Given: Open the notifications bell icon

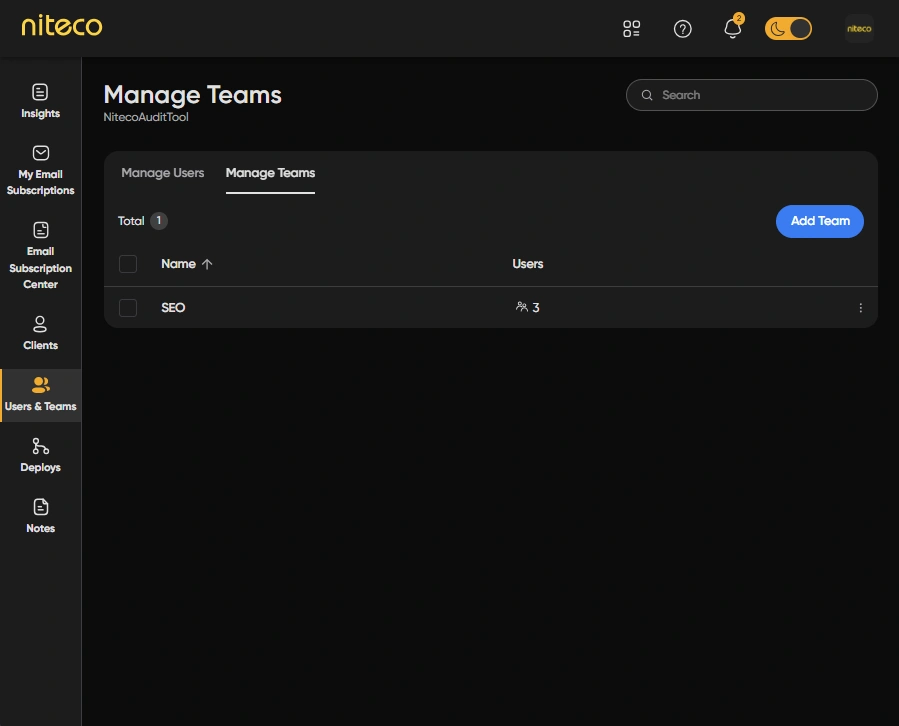Looking at the screenshot, I should (x=732, y=29).
